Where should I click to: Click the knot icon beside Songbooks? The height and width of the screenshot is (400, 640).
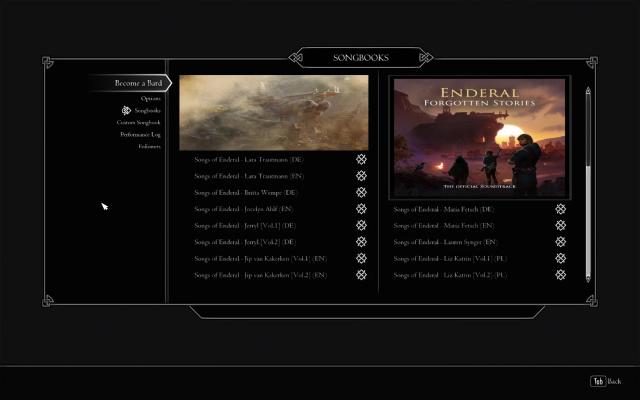tap(126, 110)
